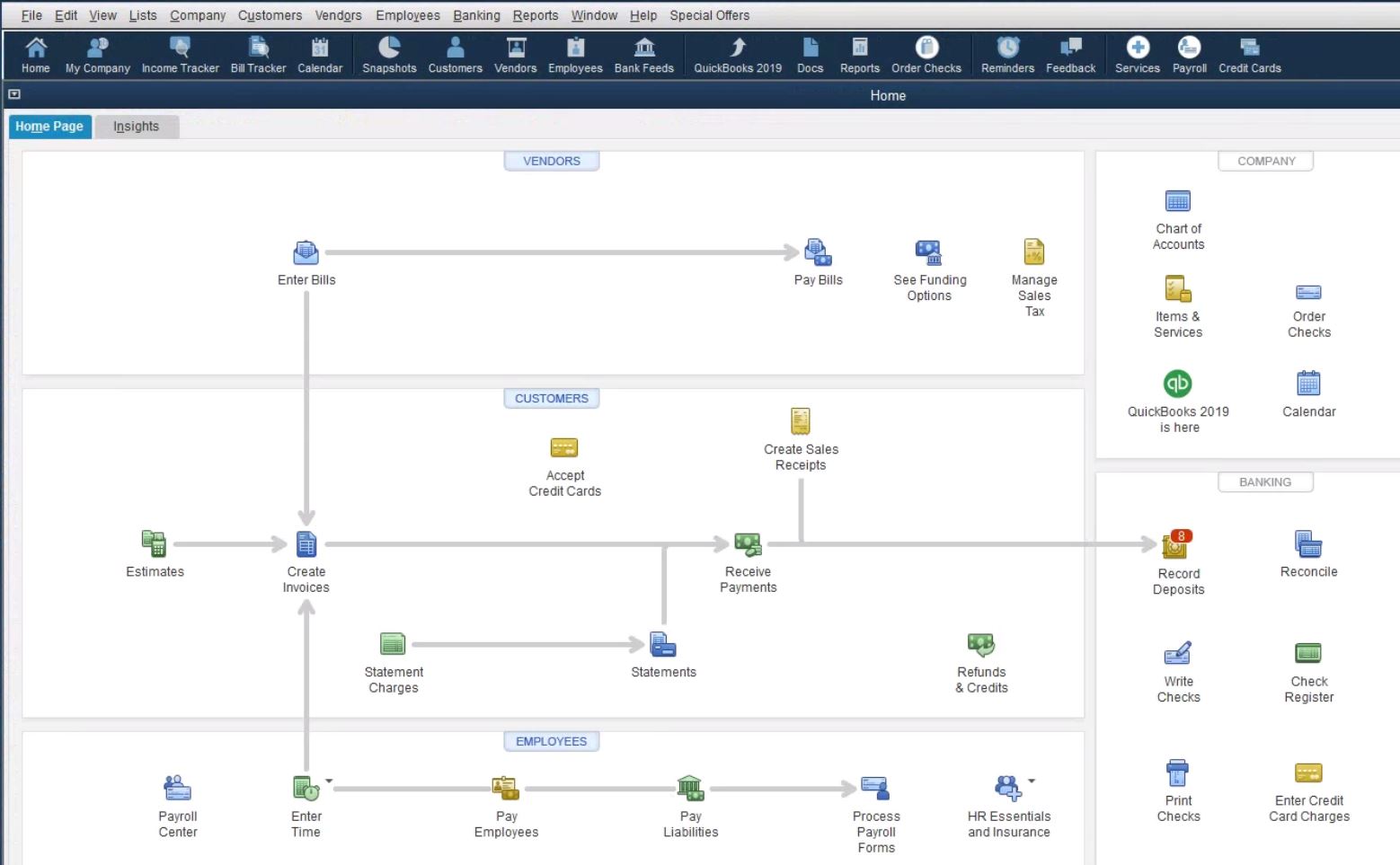Screen dimensions: 1400x865
Task: Open My Company from the toolbar
Action: click(98, 55)
